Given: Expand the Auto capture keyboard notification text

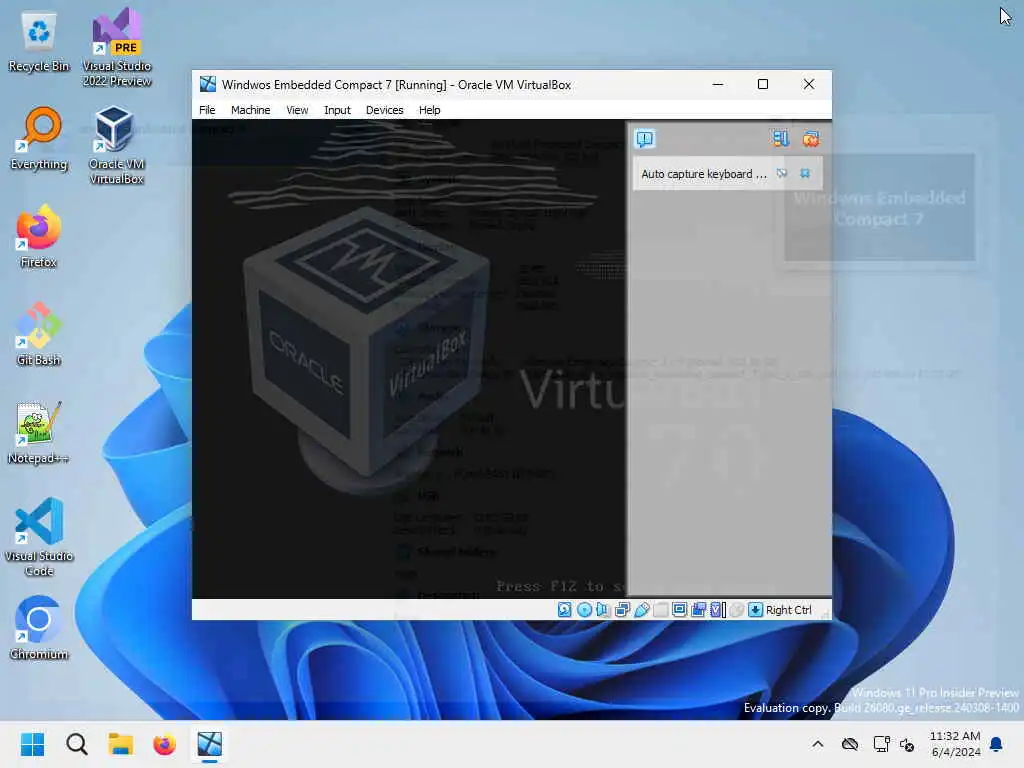Looking at the screenshot, I should [704, 174].
